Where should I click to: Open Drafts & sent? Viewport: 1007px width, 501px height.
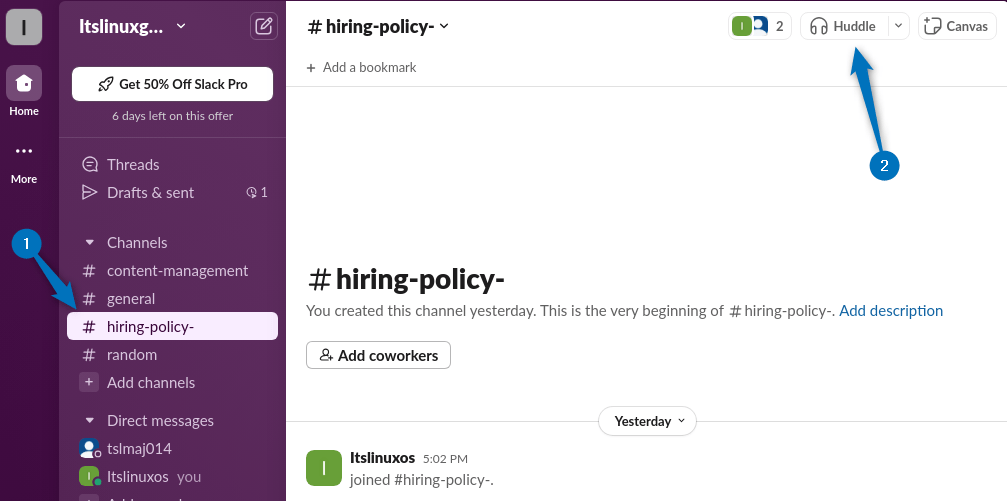pyautogui.click(x=150, y=193)
